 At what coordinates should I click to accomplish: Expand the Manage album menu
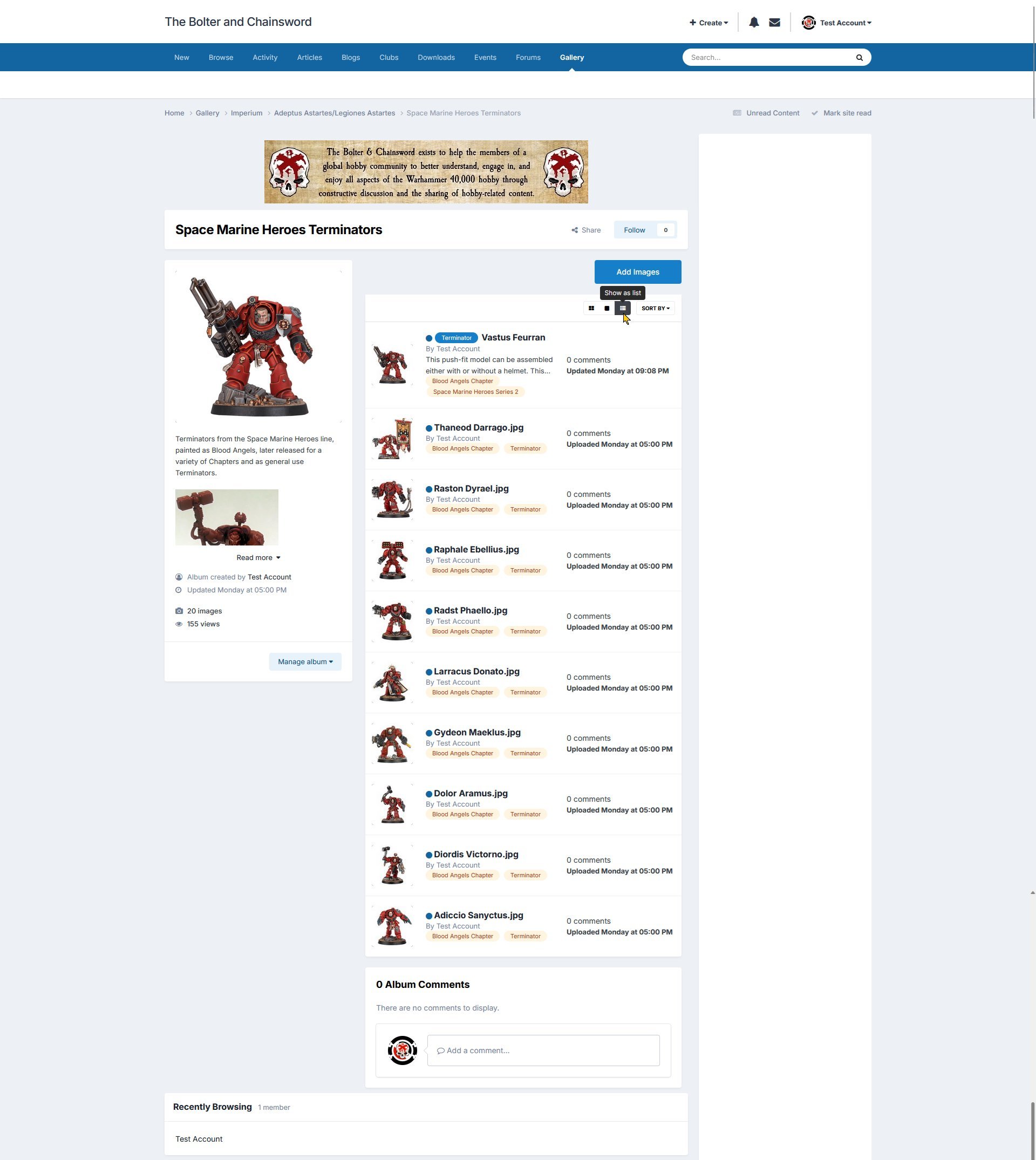305,661
